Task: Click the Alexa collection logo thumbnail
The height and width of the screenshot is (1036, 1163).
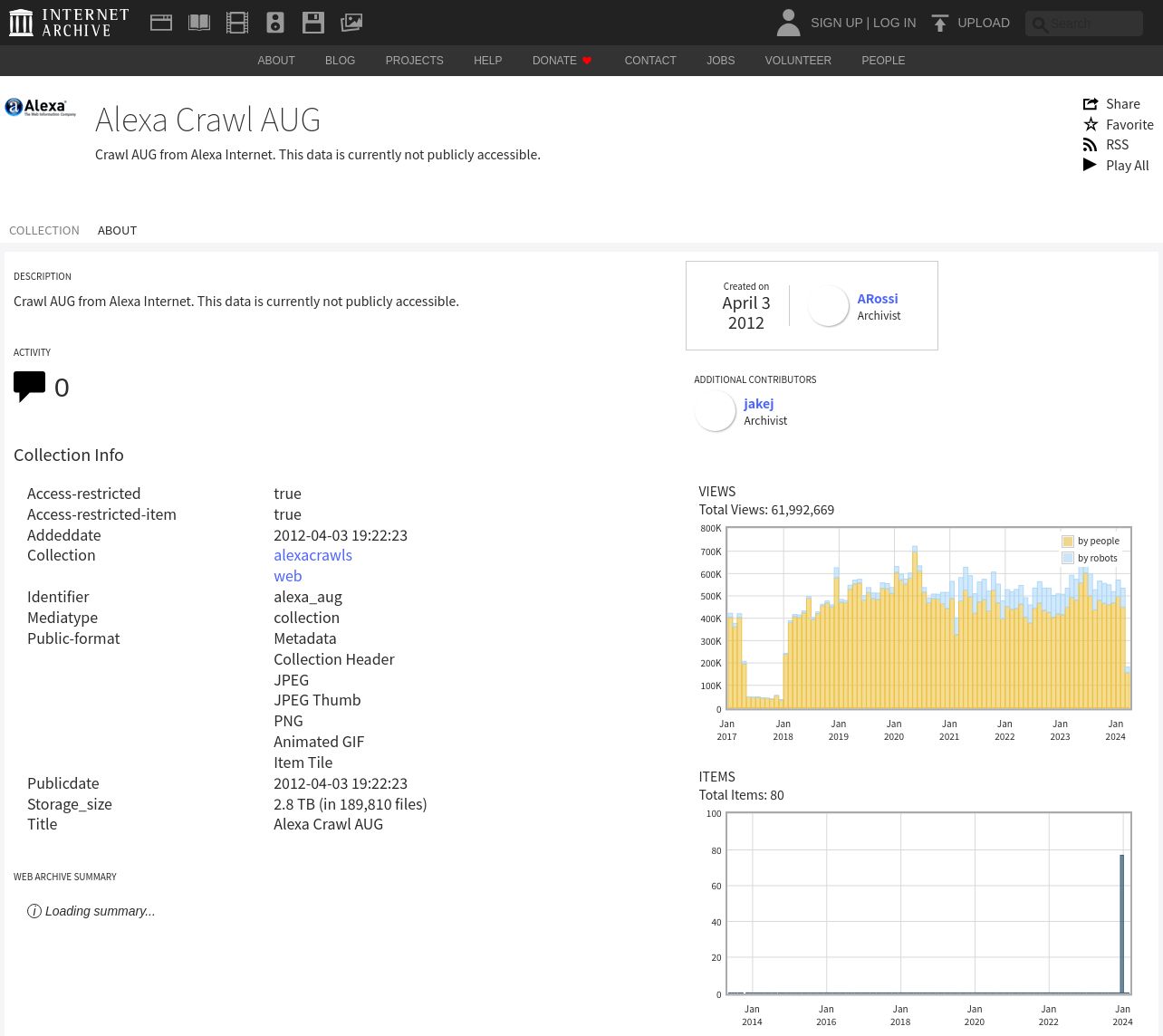Action: 41,108
